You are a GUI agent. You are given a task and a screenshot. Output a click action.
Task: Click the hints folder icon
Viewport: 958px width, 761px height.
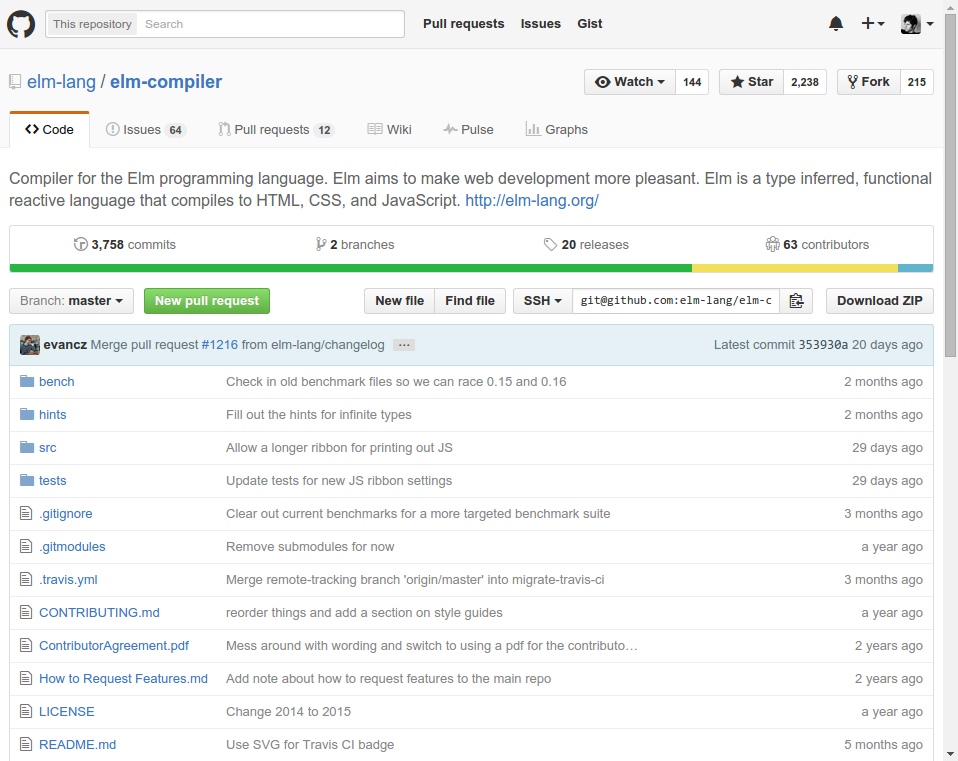click(27, 414)
